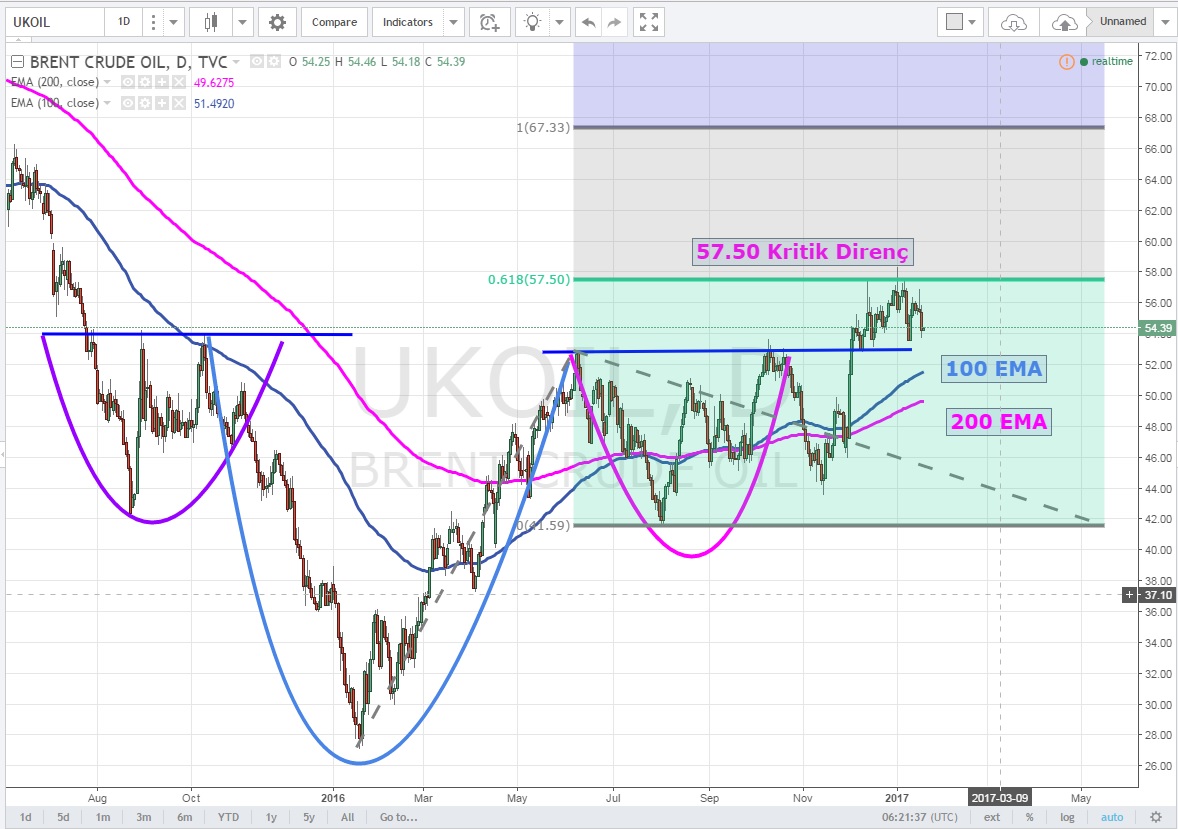Toggle log scale on price axis
The image size is (1178, 829).
(x=1067, y=817)
